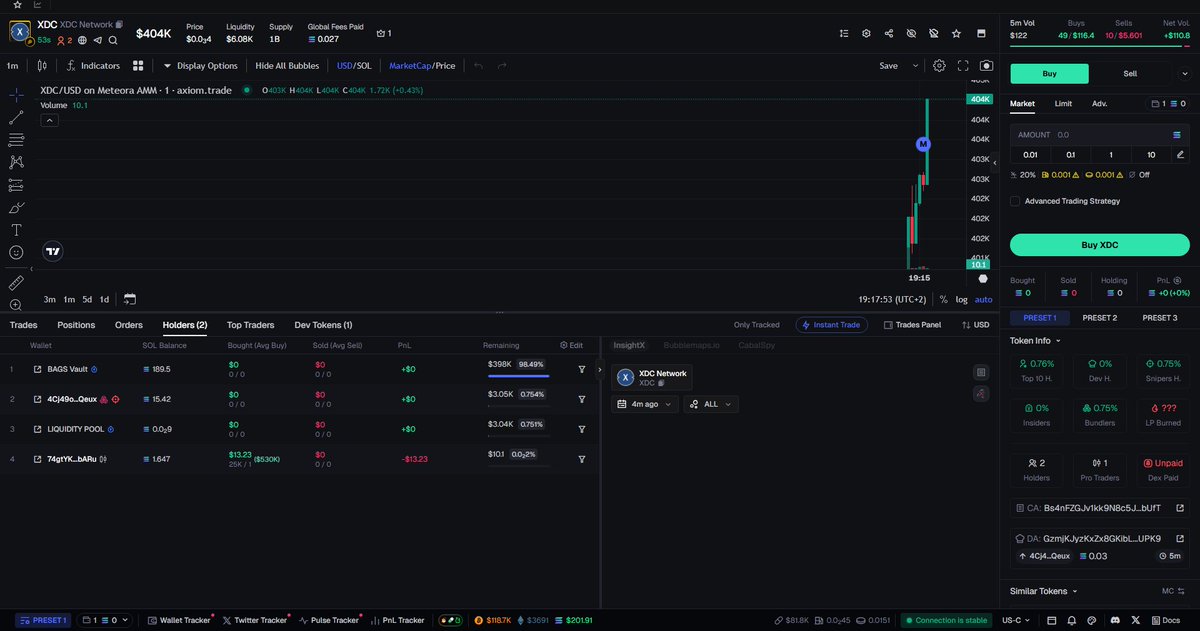Switch holders currency to USD
The width and height of the screenshot is (1200, 631).
point(975,325)
